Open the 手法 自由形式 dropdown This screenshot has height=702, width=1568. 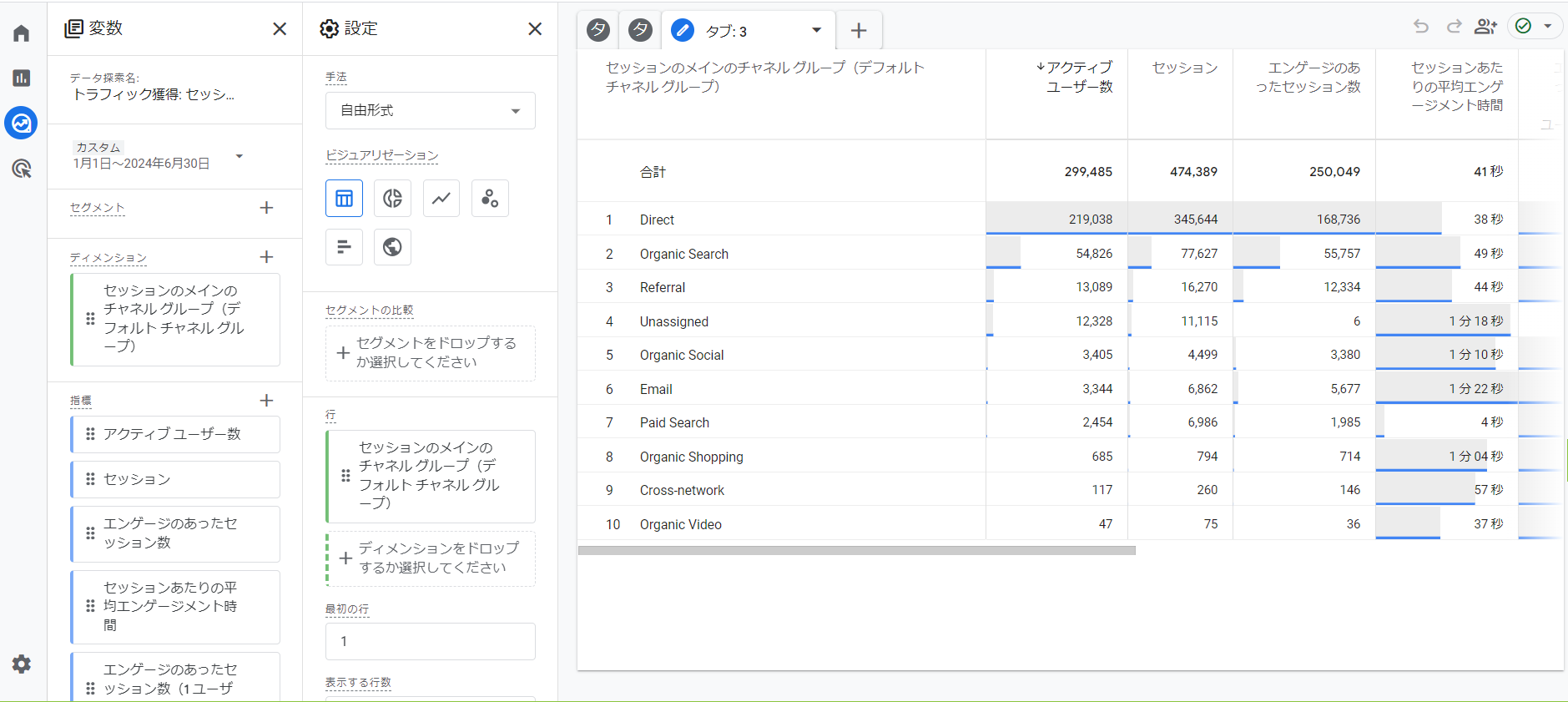click(x=430, y=111)
